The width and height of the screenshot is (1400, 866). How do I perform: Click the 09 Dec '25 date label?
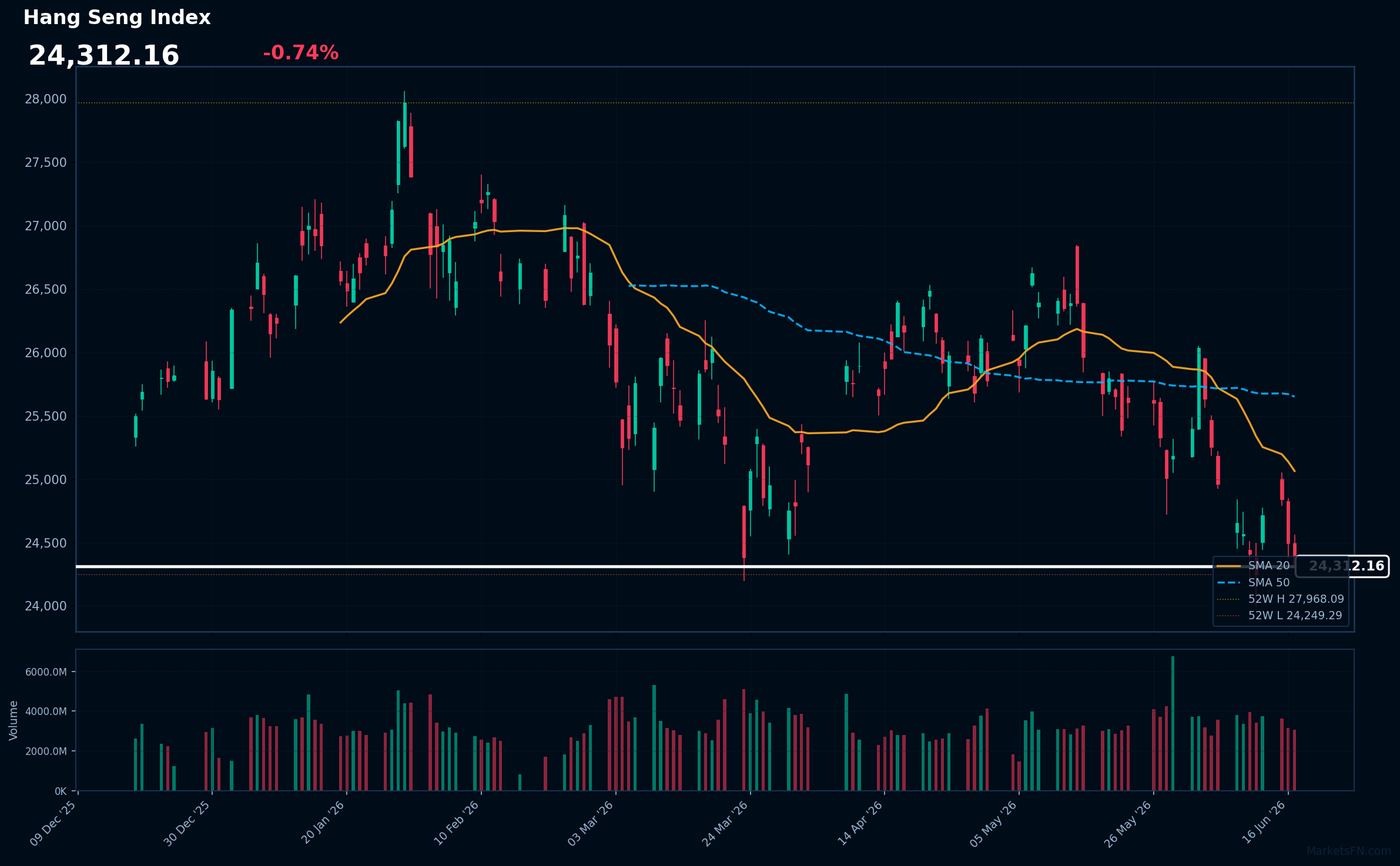[x=53, y=823]
